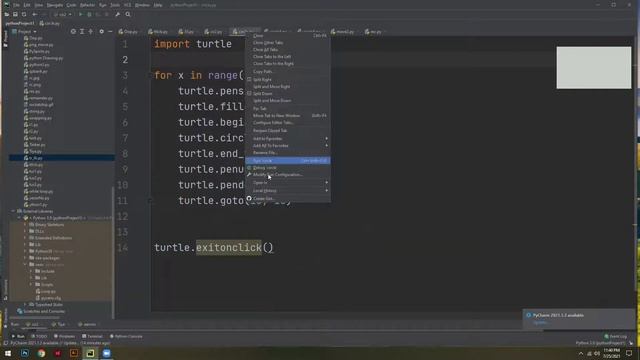Choose Copy Path in context menu
This screenshot has height=360, width=640.
(288, 71)
